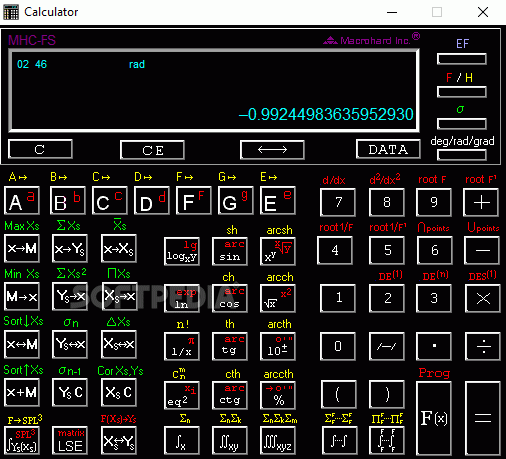
Task: Switch the deg/rad/grad angle mode
Action: pos(462,155)
